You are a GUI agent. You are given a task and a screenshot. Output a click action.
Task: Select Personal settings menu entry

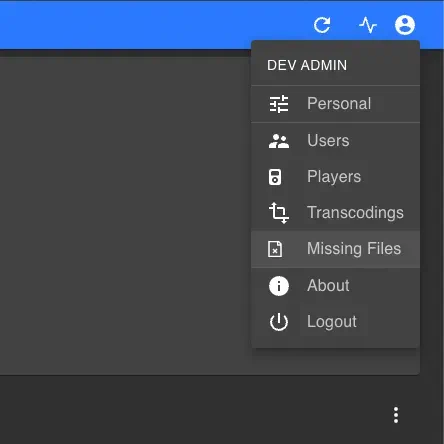335,104
